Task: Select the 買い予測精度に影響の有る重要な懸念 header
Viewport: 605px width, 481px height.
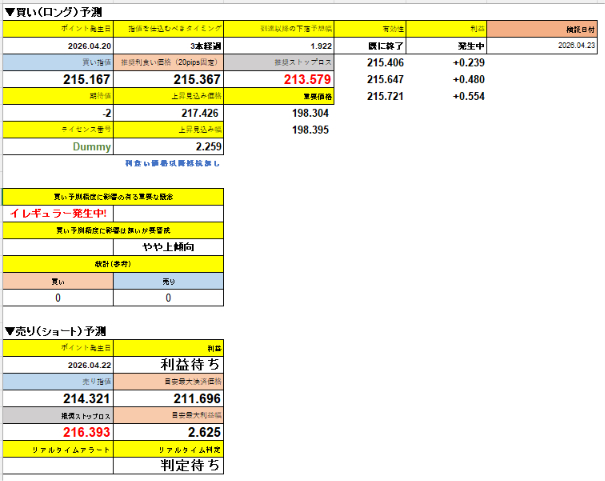Action: point(113,197)
